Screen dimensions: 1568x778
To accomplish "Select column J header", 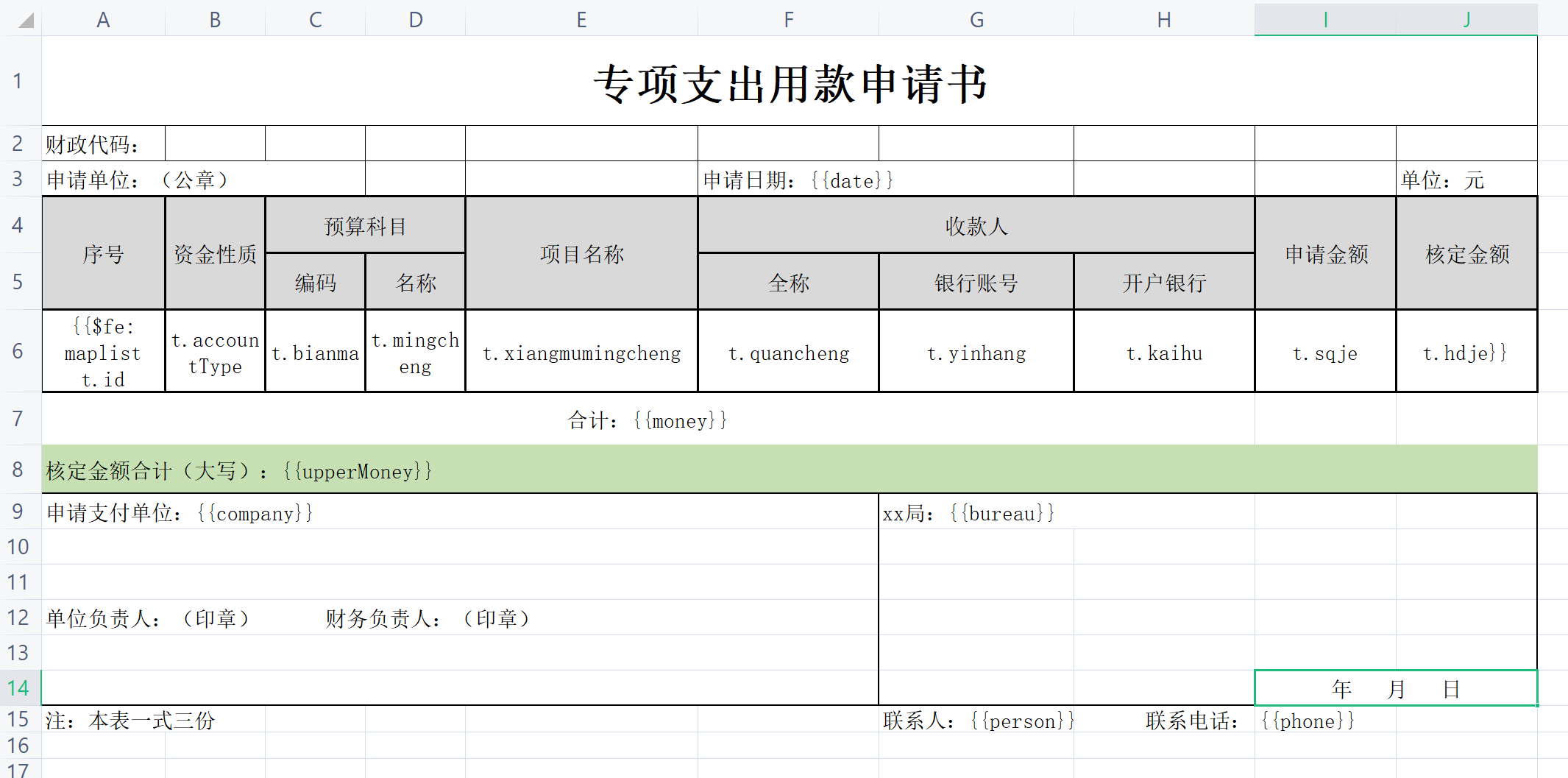I will click(1466, 20).
